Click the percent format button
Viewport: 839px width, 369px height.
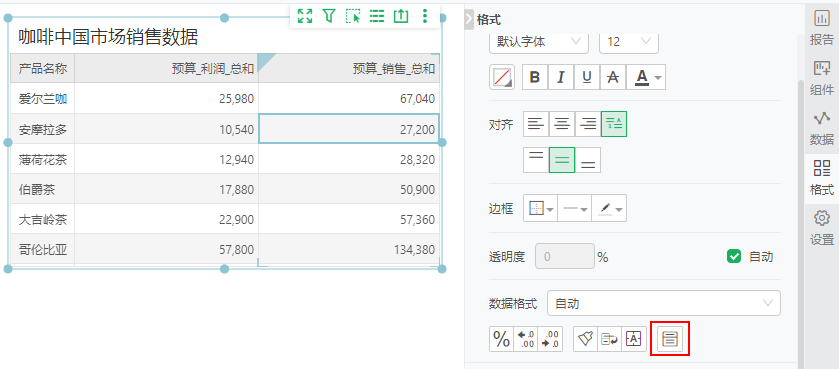(501, 339)
